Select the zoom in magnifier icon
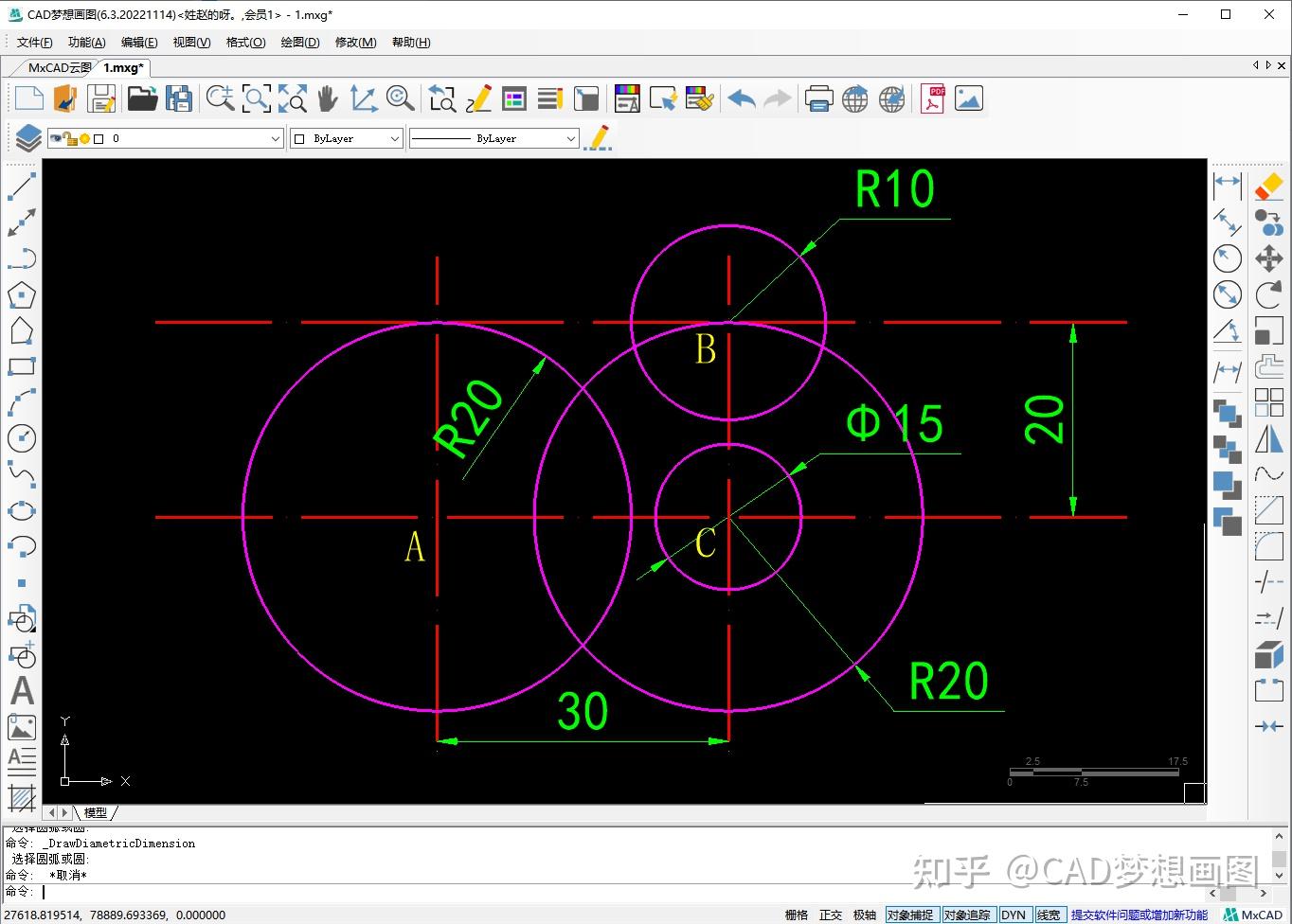The height and width of the screenshot is (924, 1292). click(221, 98)
